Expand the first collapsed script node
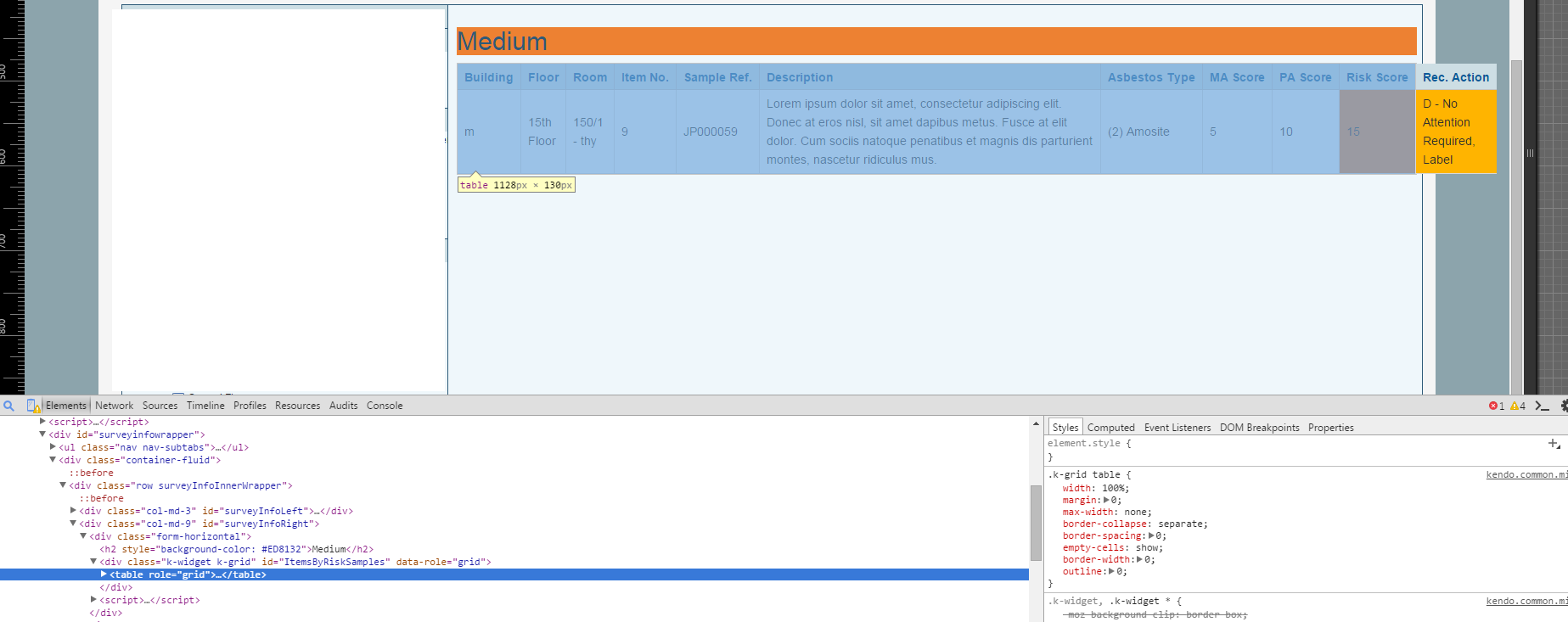 [42, 422]
